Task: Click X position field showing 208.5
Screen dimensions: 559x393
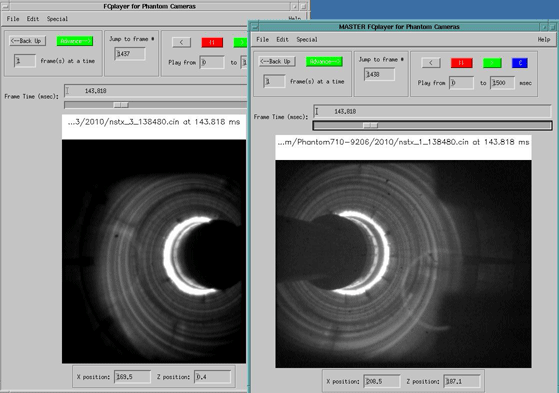Action: [x=382, y=381]
